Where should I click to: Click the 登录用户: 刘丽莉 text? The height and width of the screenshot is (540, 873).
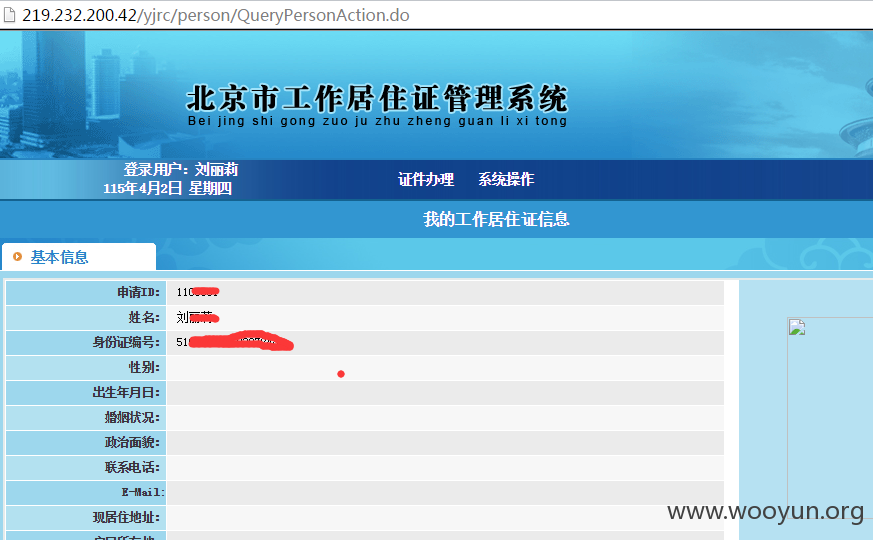click(181, 169)
